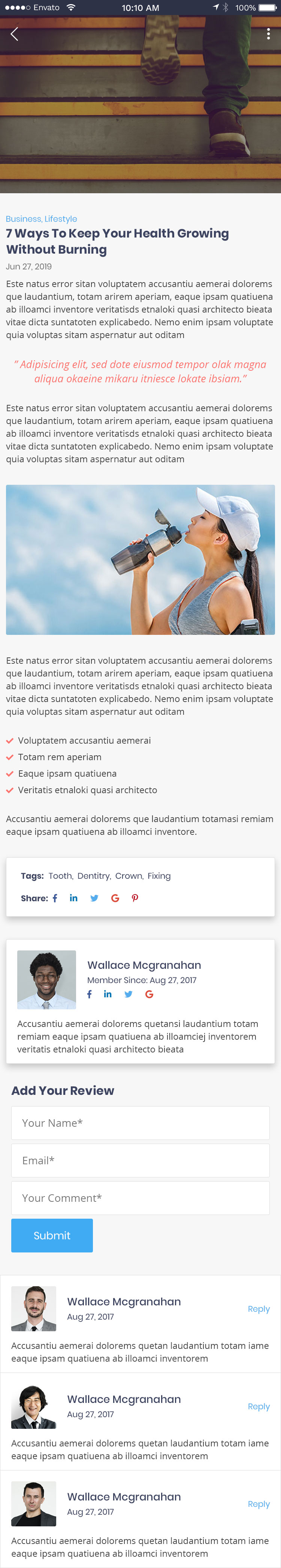Focus the Your Name input field
This screenshot has height=1568, width=281.
point(140,1123)
